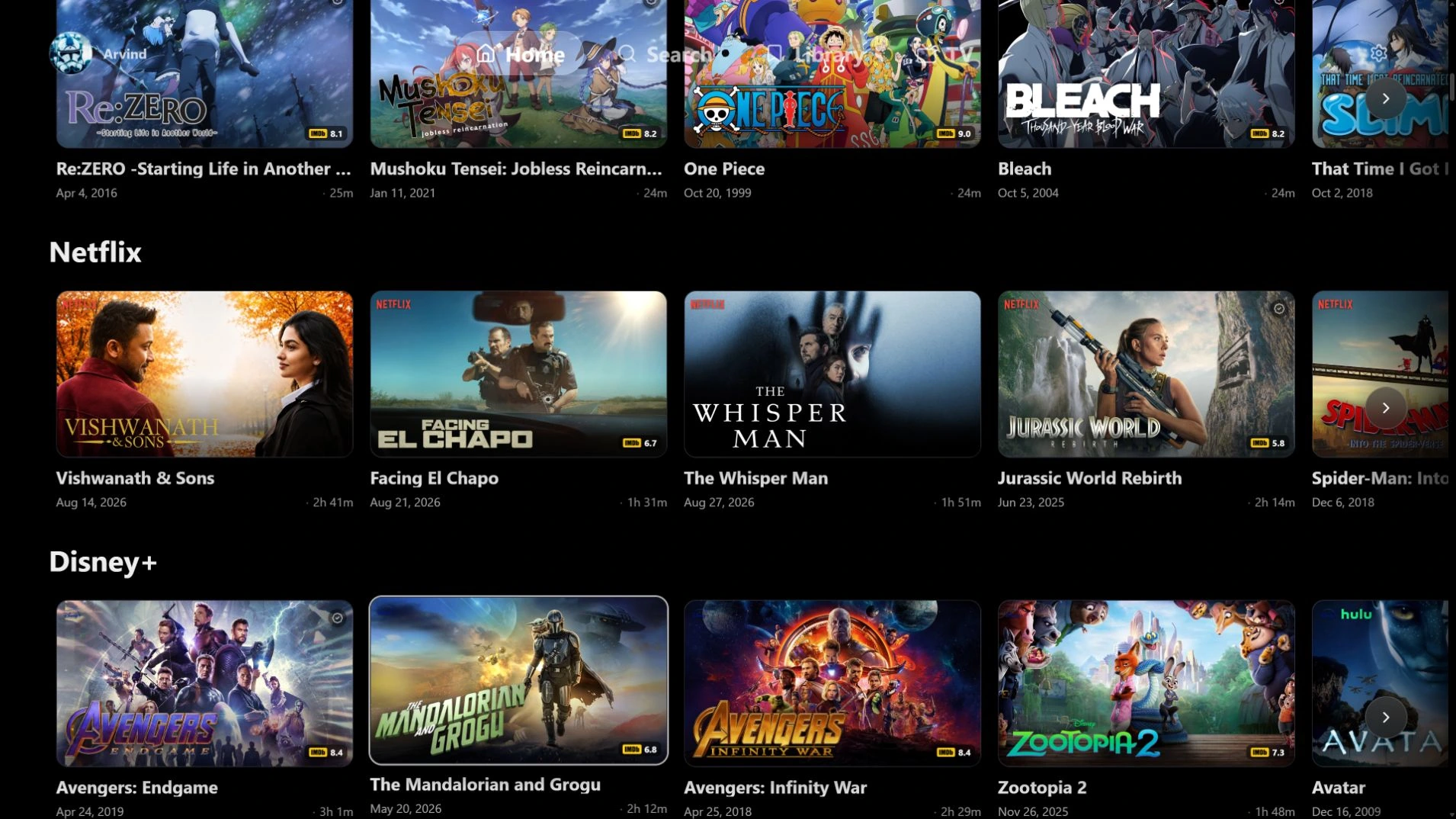The width and height of the screenshot is (1456, 819).
Task: Click the IMDb 9.0 badge on One Piece
Action: click(x=954, y=133)
